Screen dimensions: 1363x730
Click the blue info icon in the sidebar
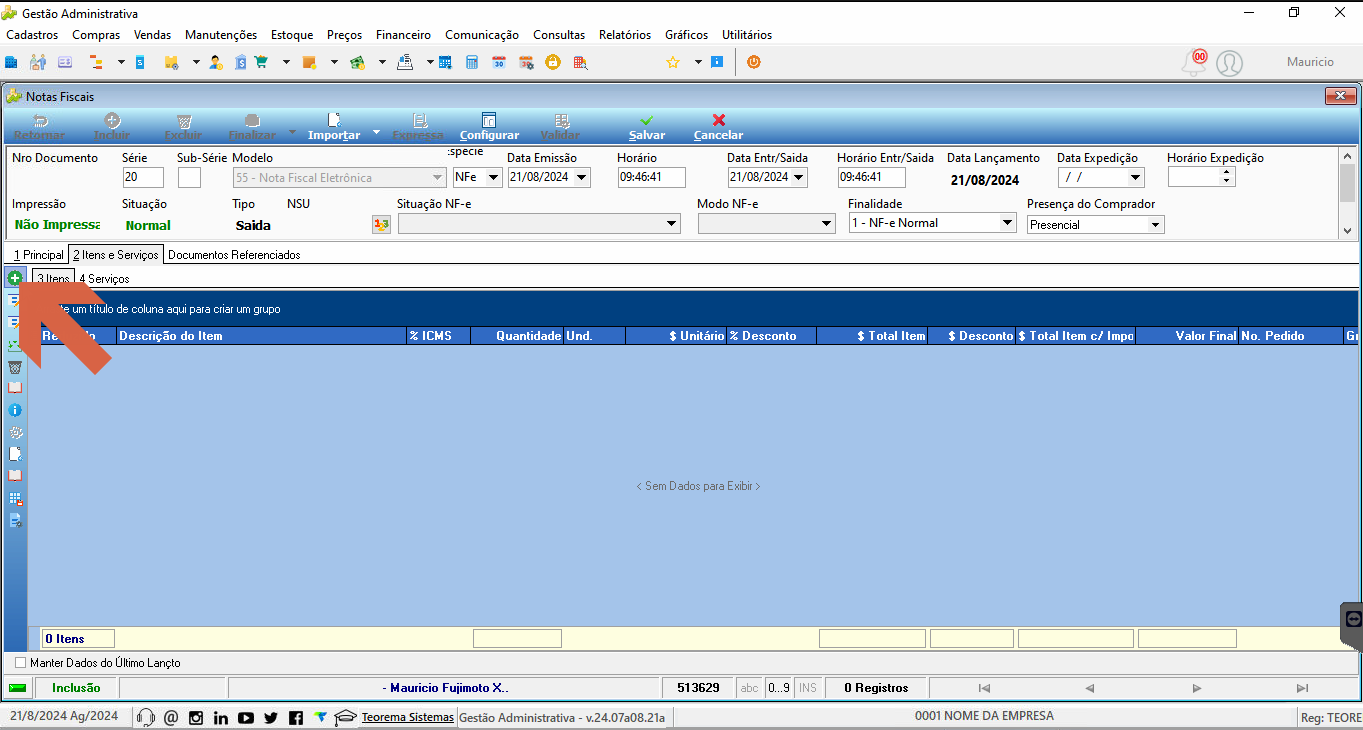[x=15, y=410]
